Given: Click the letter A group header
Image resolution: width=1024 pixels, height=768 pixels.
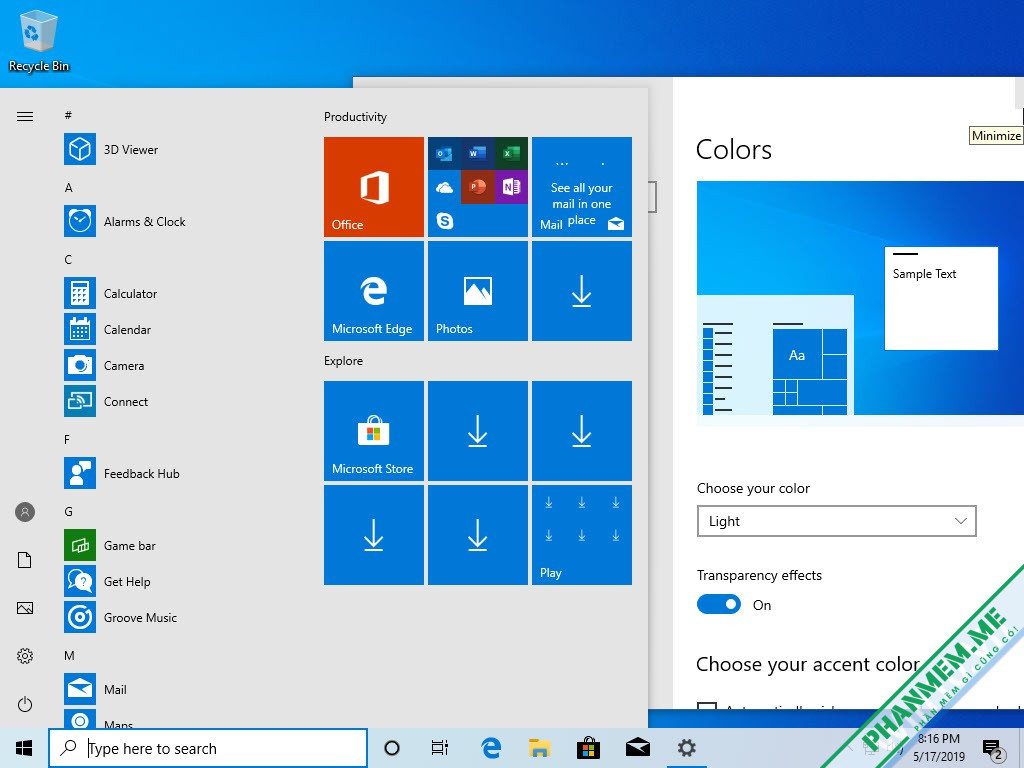Looking at the screenshot, I should coord(68,187).
